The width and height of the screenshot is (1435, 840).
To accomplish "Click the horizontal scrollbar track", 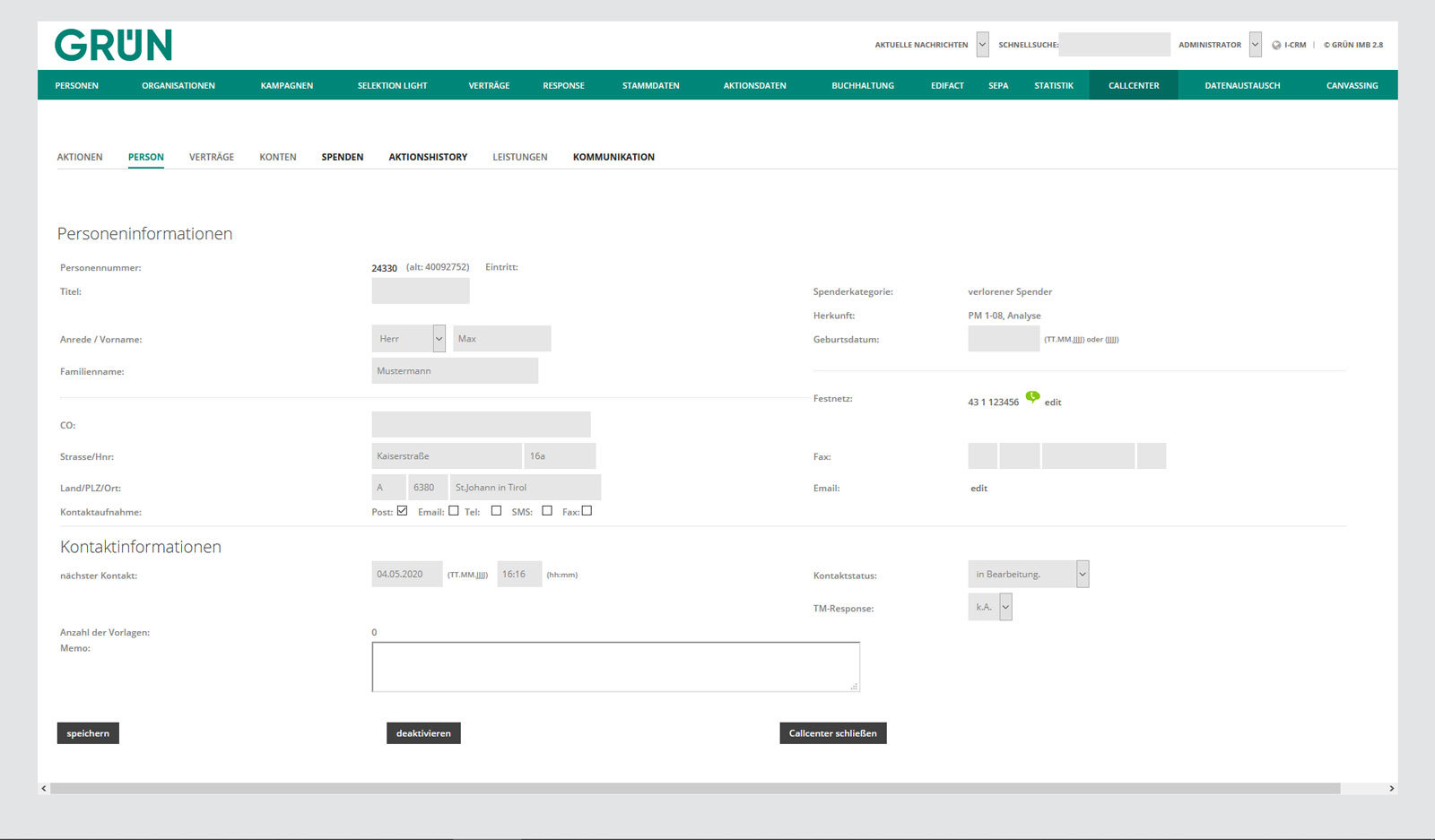I will tap(695, 788).
